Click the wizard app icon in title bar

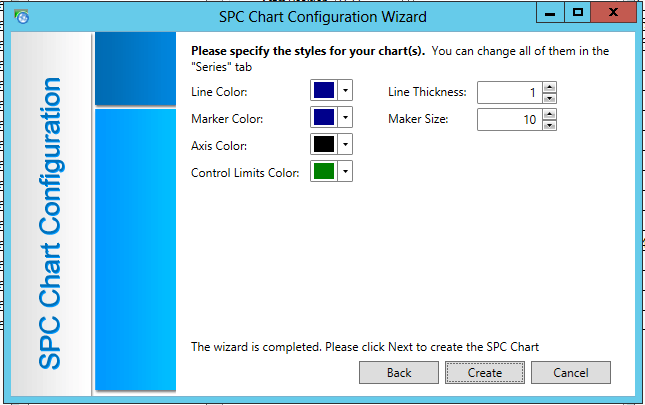pos(21,17)
